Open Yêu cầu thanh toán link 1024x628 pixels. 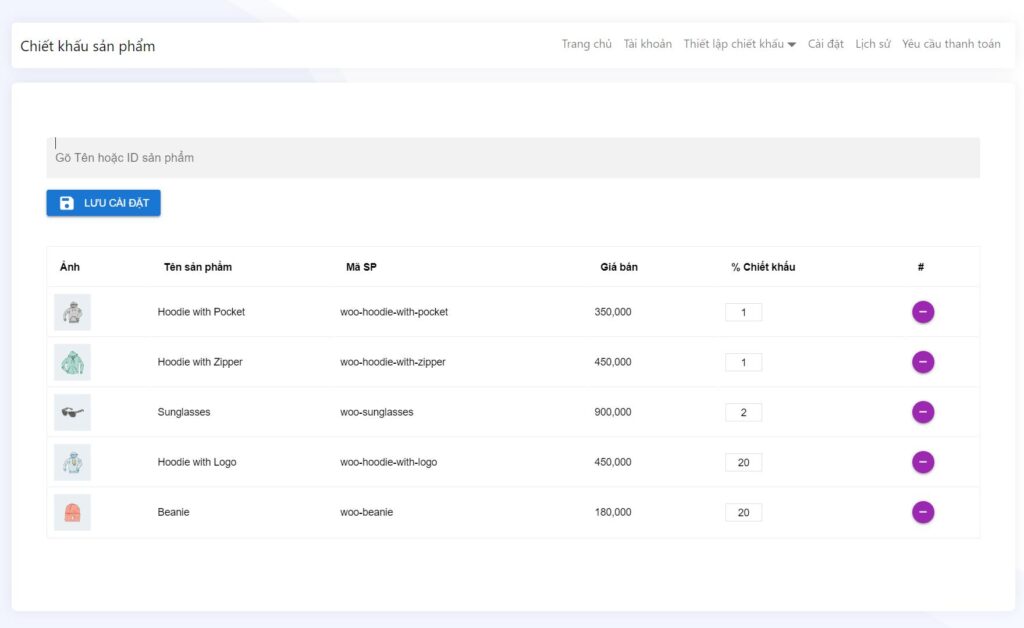click(x=950, y=44)
